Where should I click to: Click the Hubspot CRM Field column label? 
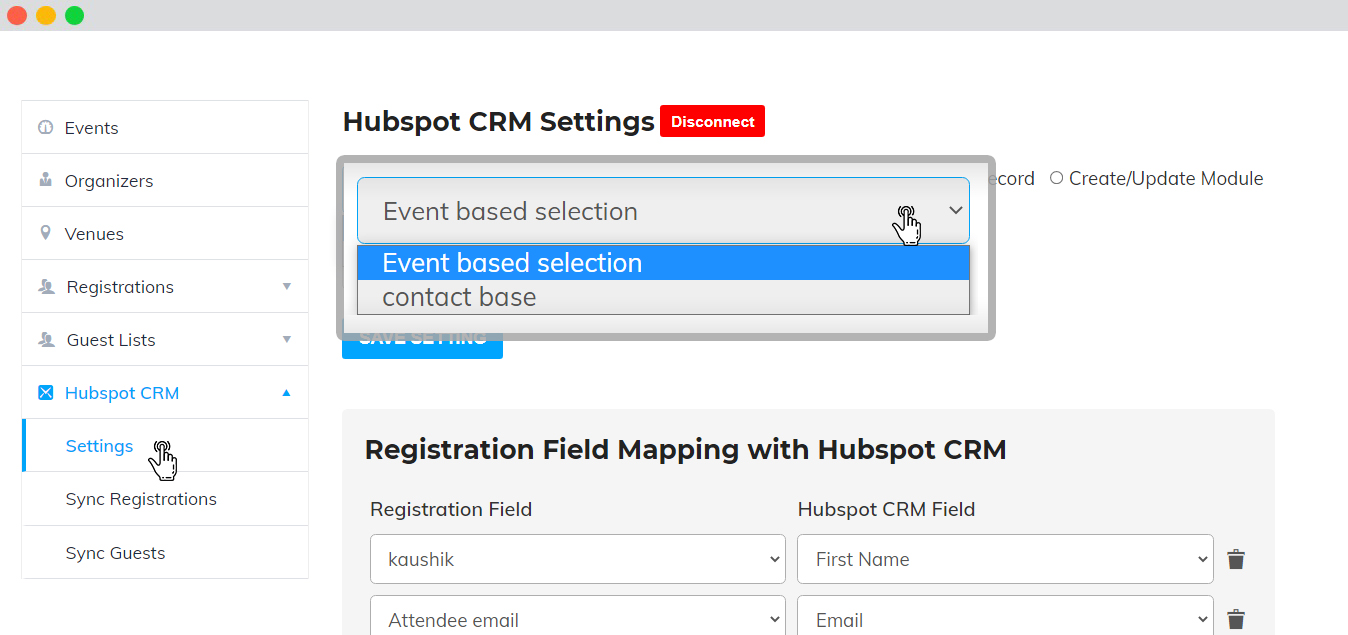886,509
